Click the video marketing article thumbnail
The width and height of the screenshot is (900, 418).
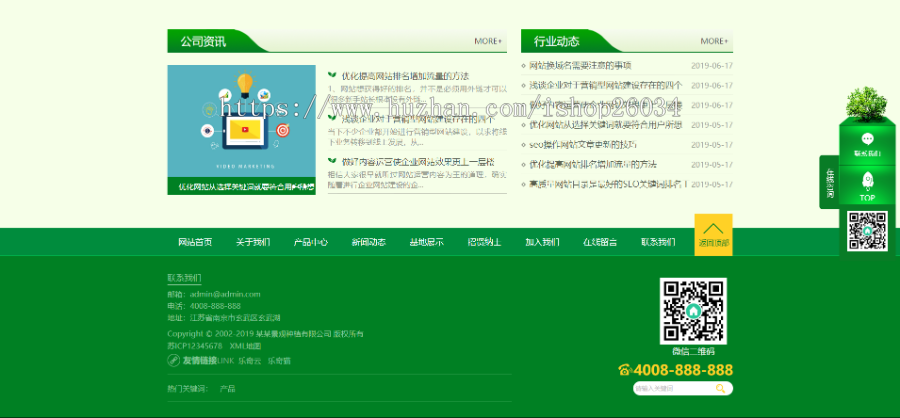tap(242, 121)
